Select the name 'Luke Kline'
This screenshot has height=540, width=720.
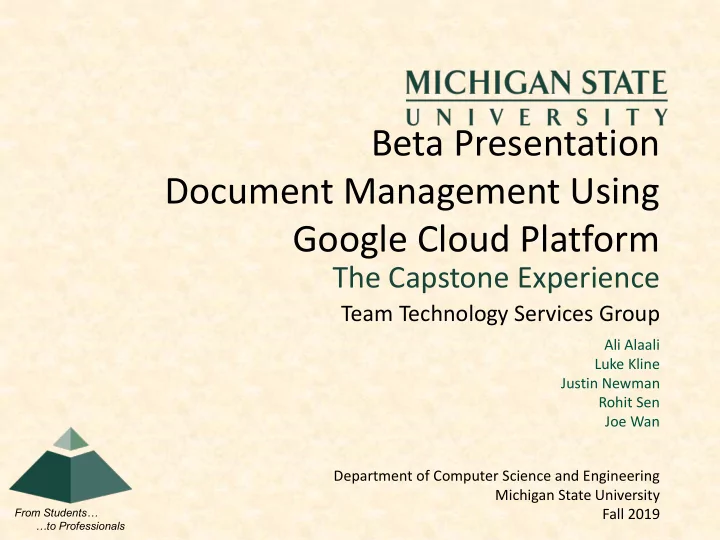(x=627, y=364)
